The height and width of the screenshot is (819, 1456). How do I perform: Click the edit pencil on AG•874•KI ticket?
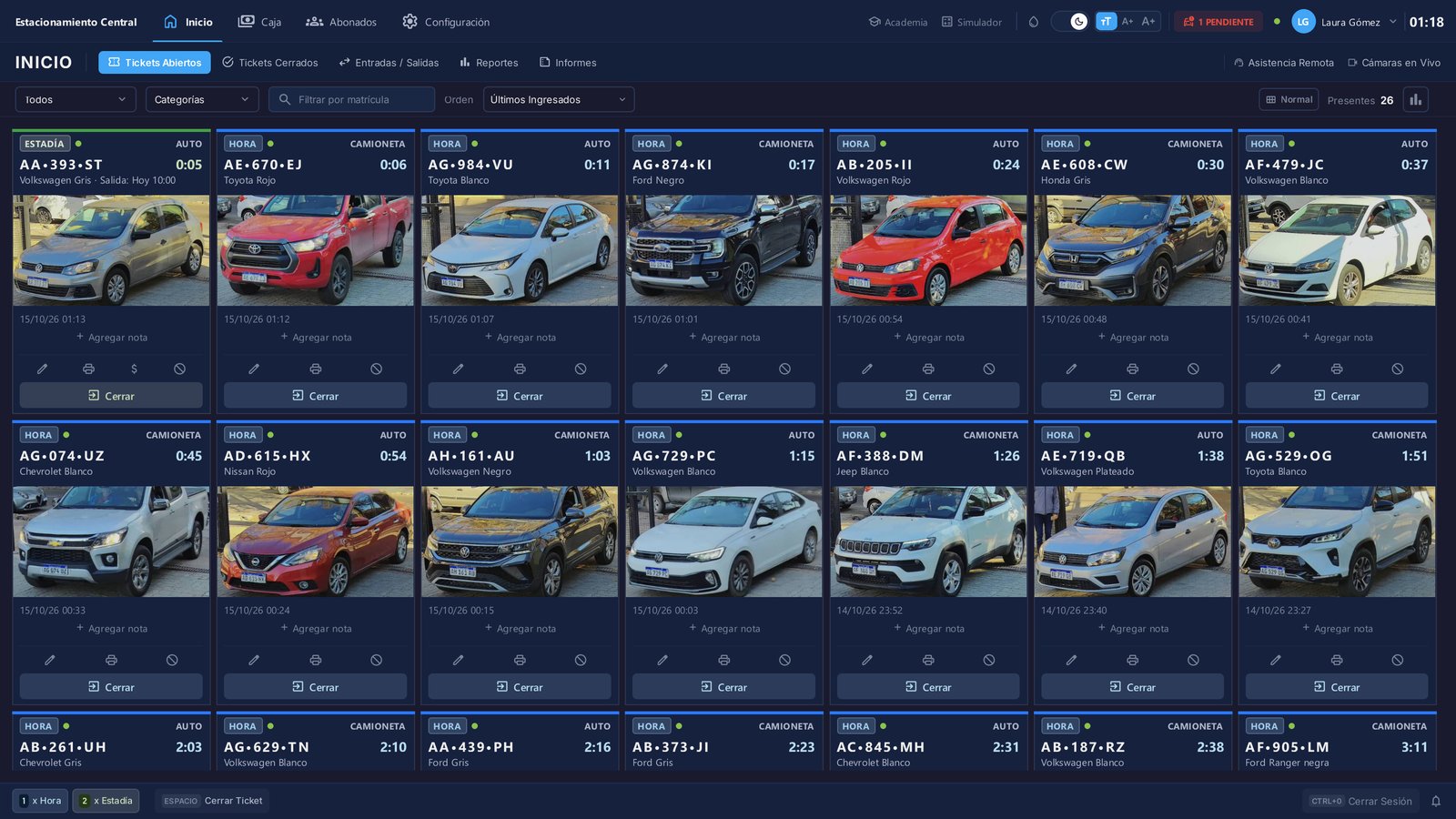click(x=662, y=369)
